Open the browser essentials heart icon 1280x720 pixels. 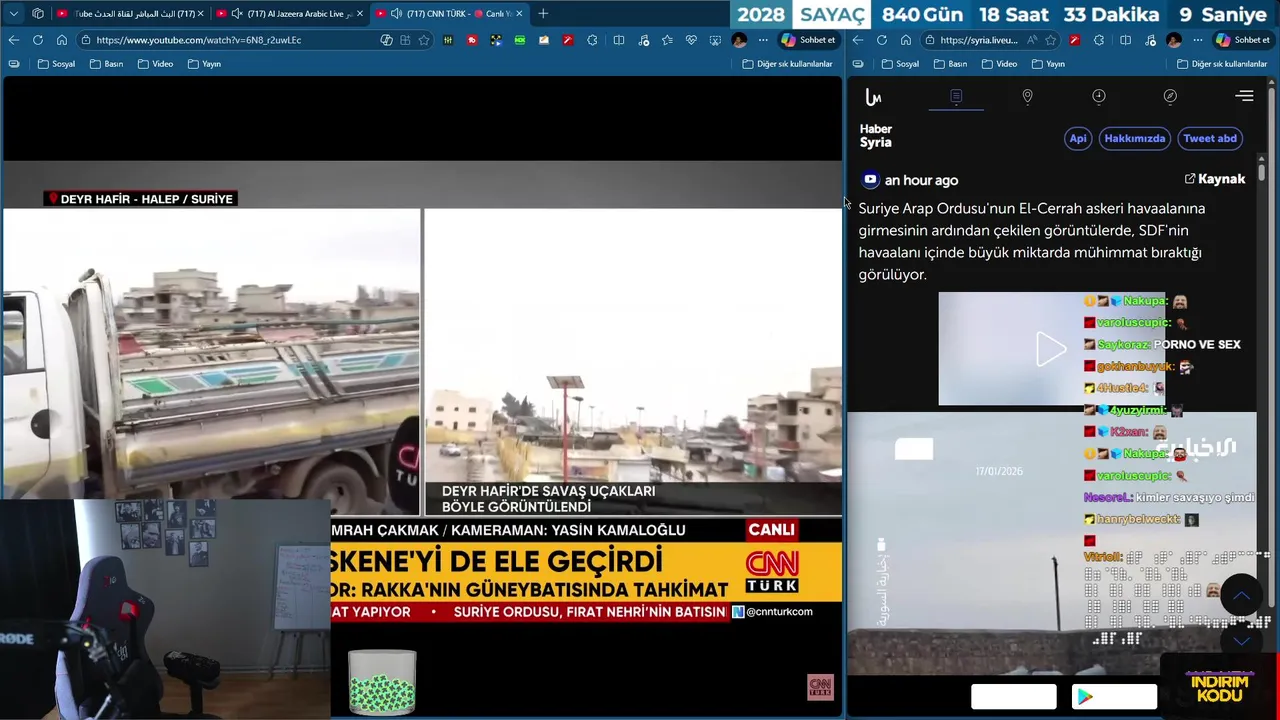[x=691, y=40]
